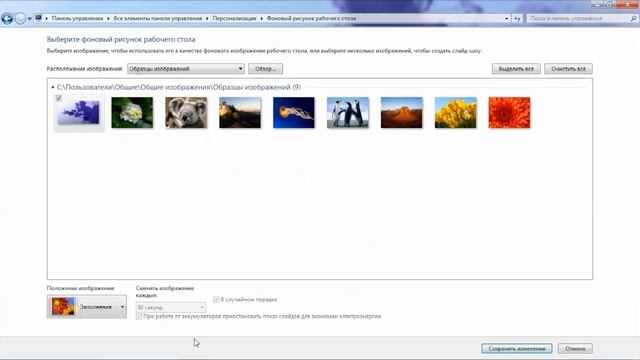The width and height of the screenshot is (640, 360).
Task: Open the 'Заполнение' picture position dropdown
Action: [x=87, y=307]
